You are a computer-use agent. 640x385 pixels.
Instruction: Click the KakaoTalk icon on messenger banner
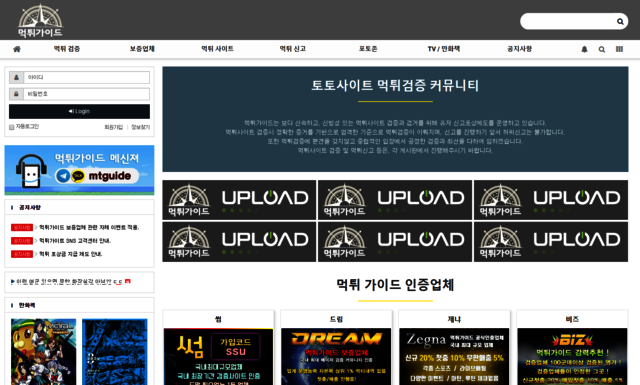(x=78, y=176)
